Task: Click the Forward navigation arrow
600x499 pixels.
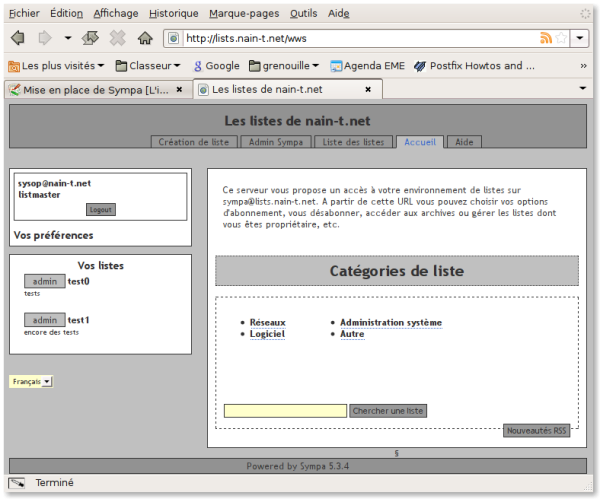Action: coord(44,38)
